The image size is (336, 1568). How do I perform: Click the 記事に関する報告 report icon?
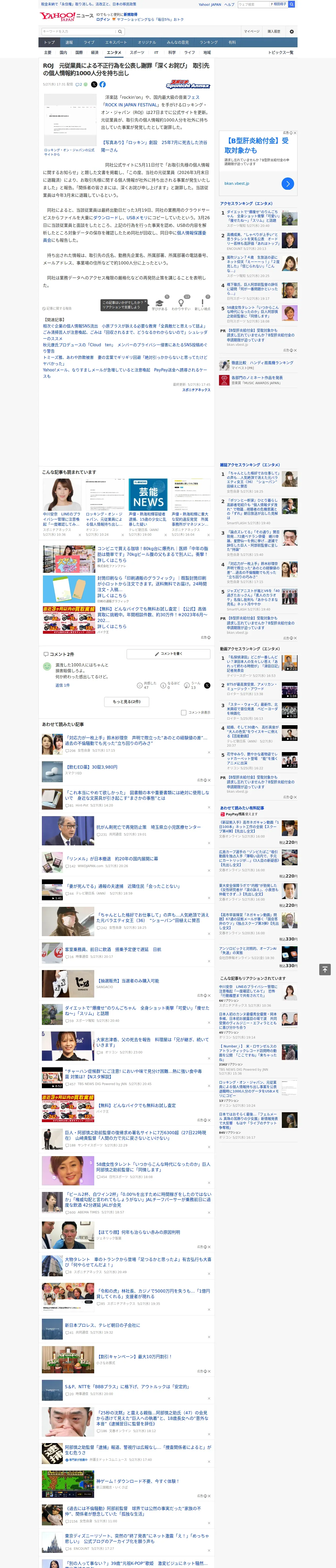point(44,309)
